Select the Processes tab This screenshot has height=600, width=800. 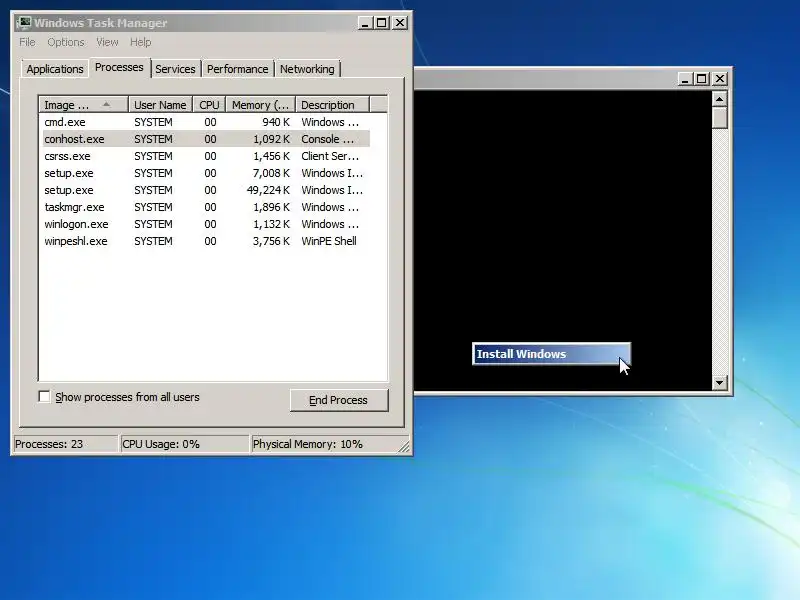click(119, 67)
